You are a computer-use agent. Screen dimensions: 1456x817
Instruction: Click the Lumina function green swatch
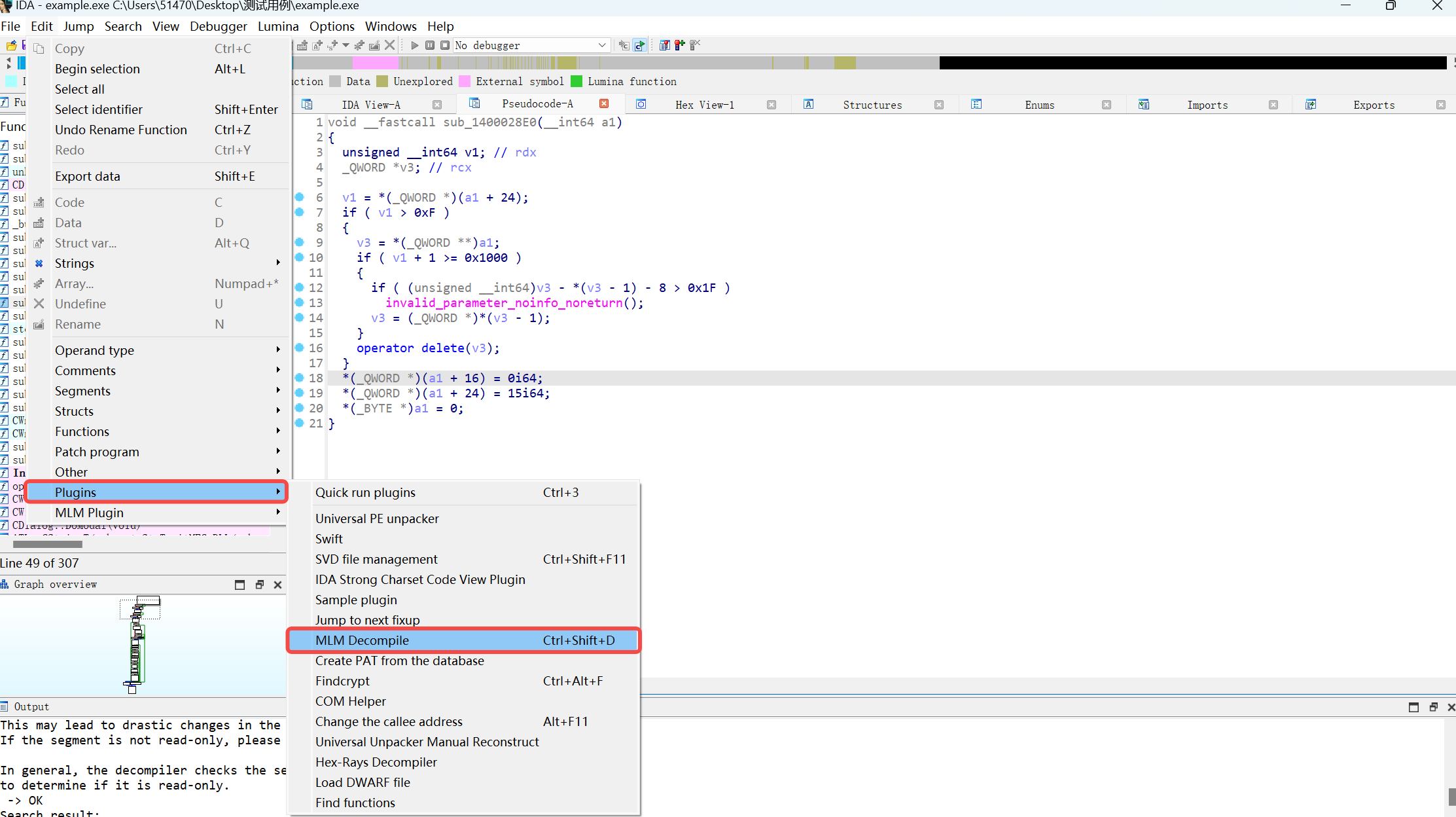coord(577,81)
